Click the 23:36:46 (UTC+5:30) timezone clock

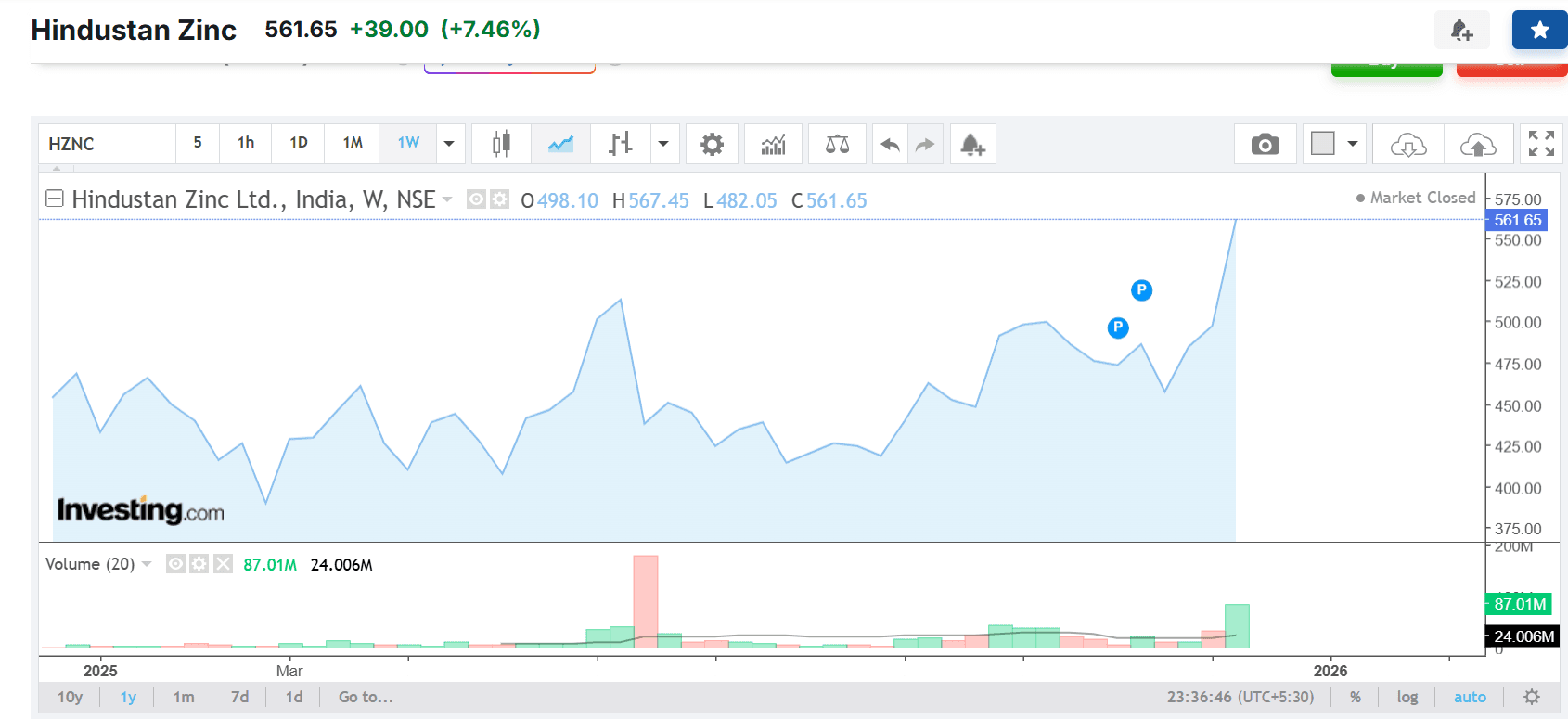tap(1240, 697)
